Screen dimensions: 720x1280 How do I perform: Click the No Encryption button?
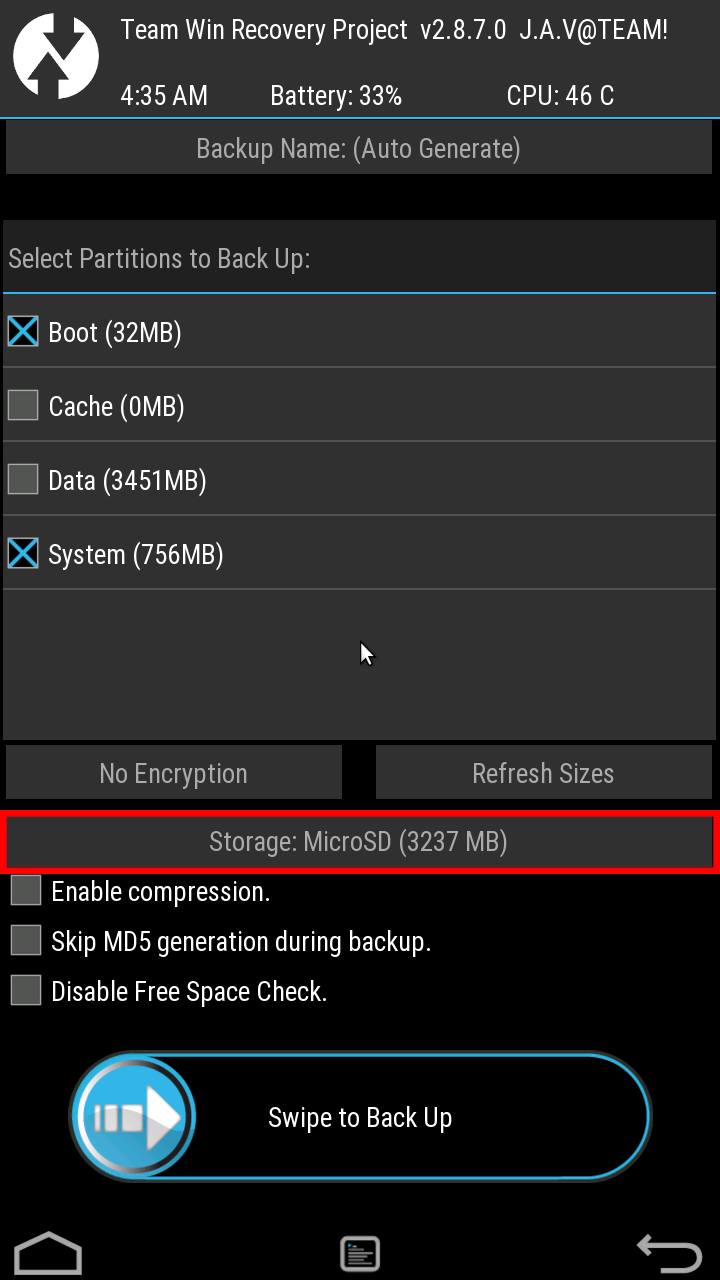click(x=173, y=772)
